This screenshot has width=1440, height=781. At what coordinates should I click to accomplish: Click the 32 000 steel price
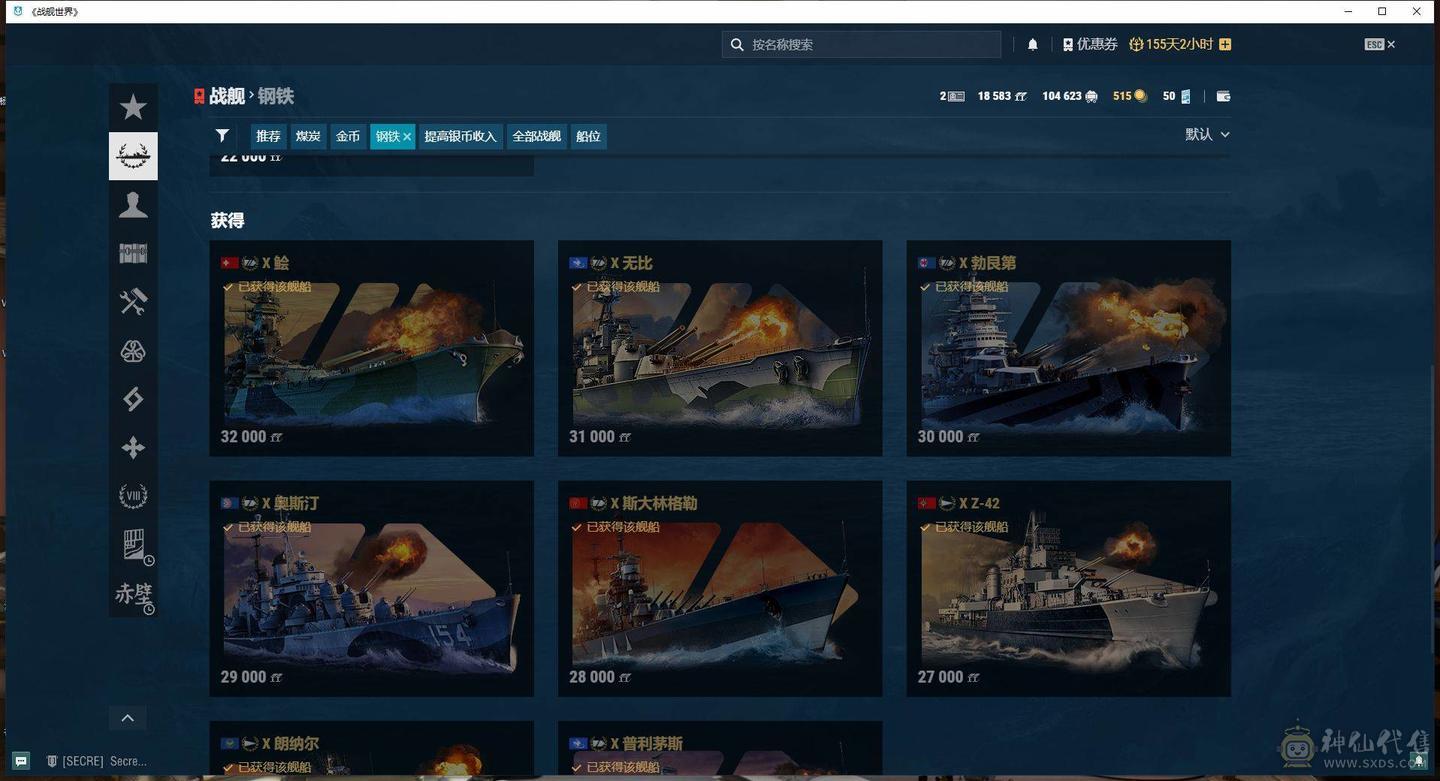[x=252, y=437]
